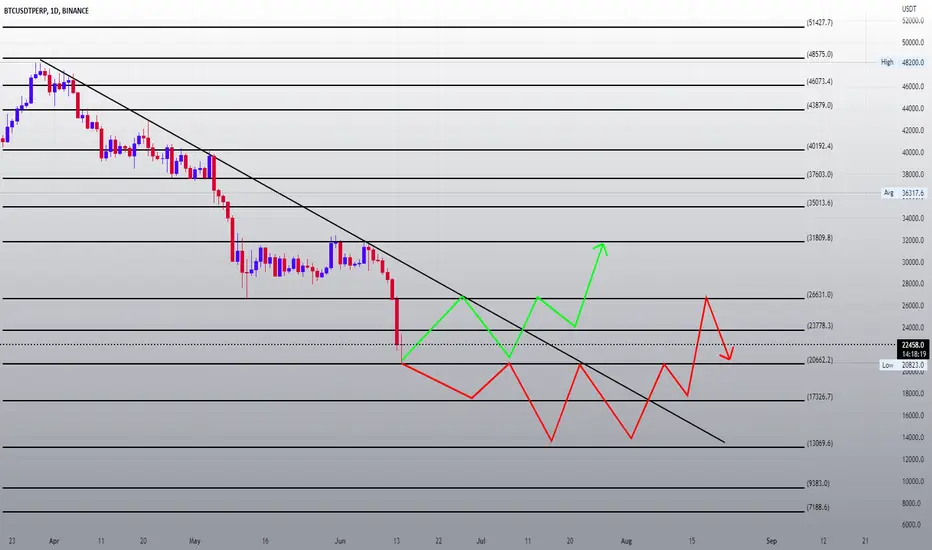Select the (13069.6) level label
This screenshot has width=932, height=550.
click(x=820, y=444)
